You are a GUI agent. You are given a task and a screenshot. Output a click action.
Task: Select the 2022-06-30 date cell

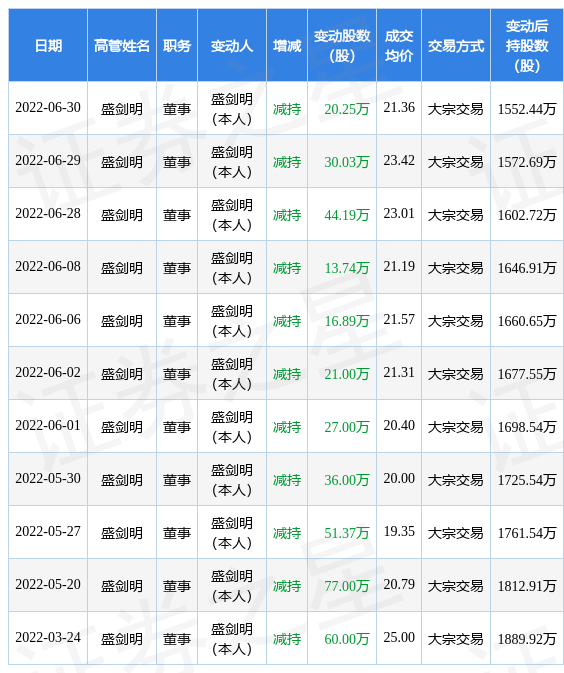(x=48, y=108)
